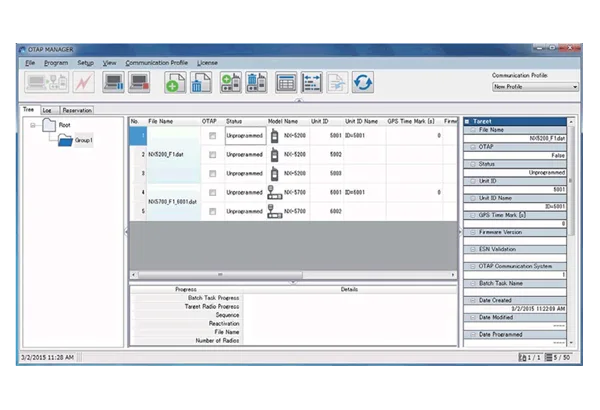Viewport: 600px width, 410px height.
Task: Click the add file green plus icon
Action: [x=175, y=82]
